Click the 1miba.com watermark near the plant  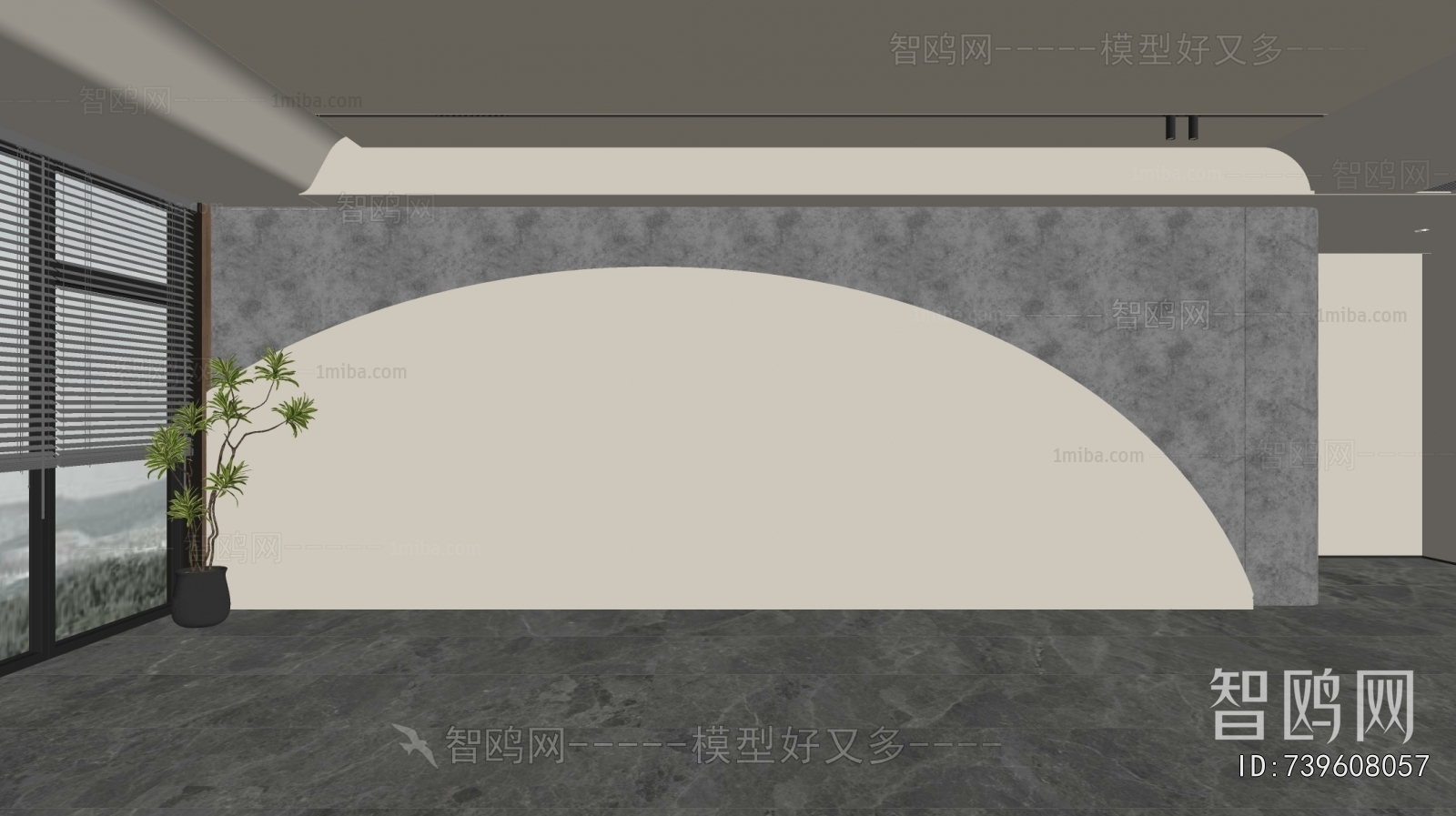pyautogui.click(x=361, y=372)
